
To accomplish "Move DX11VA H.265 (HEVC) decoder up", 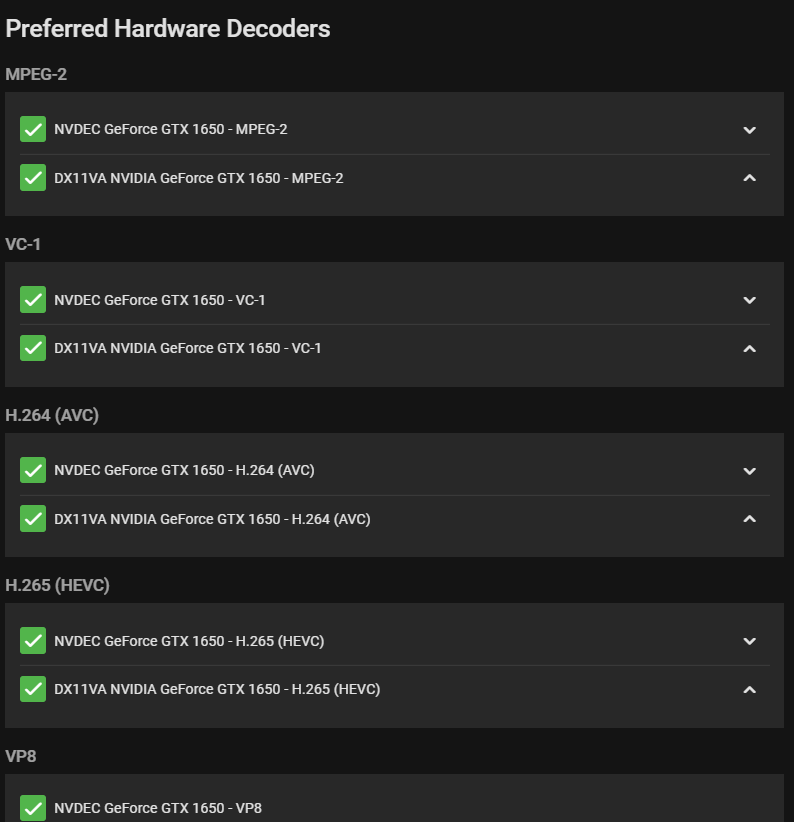I will (x=750, y=689).
